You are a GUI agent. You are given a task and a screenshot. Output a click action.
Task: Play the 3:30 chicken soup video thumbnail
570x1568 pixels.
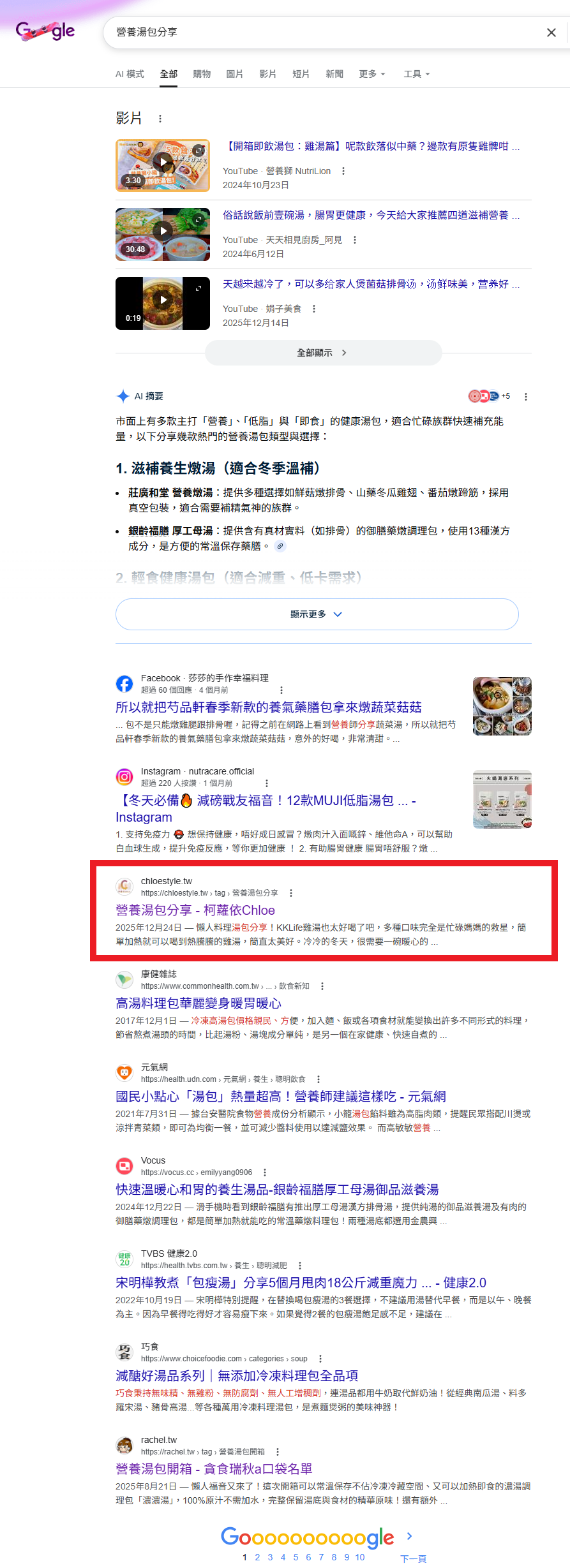(163, 165)
